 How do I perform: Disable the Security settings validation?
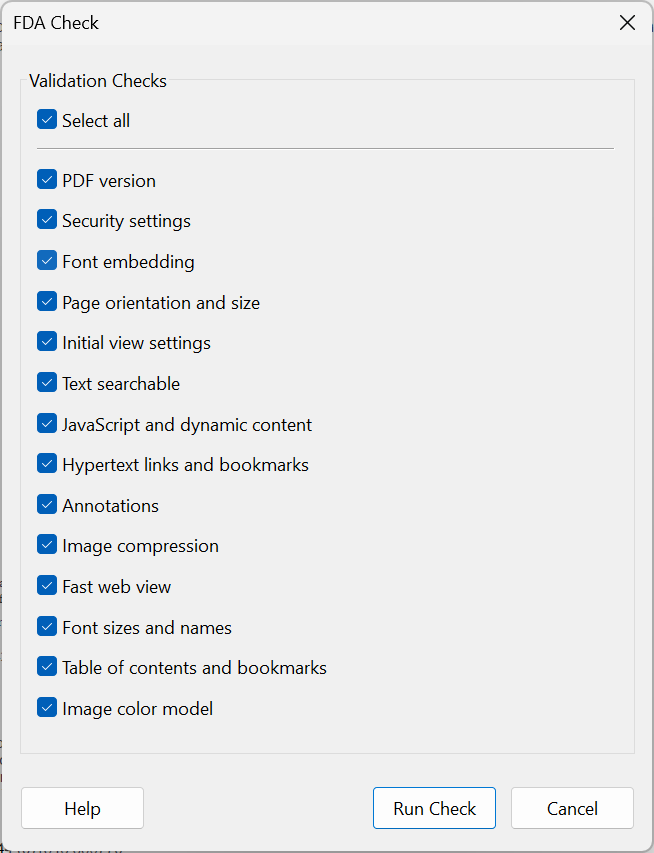click(x=46, y=220)
